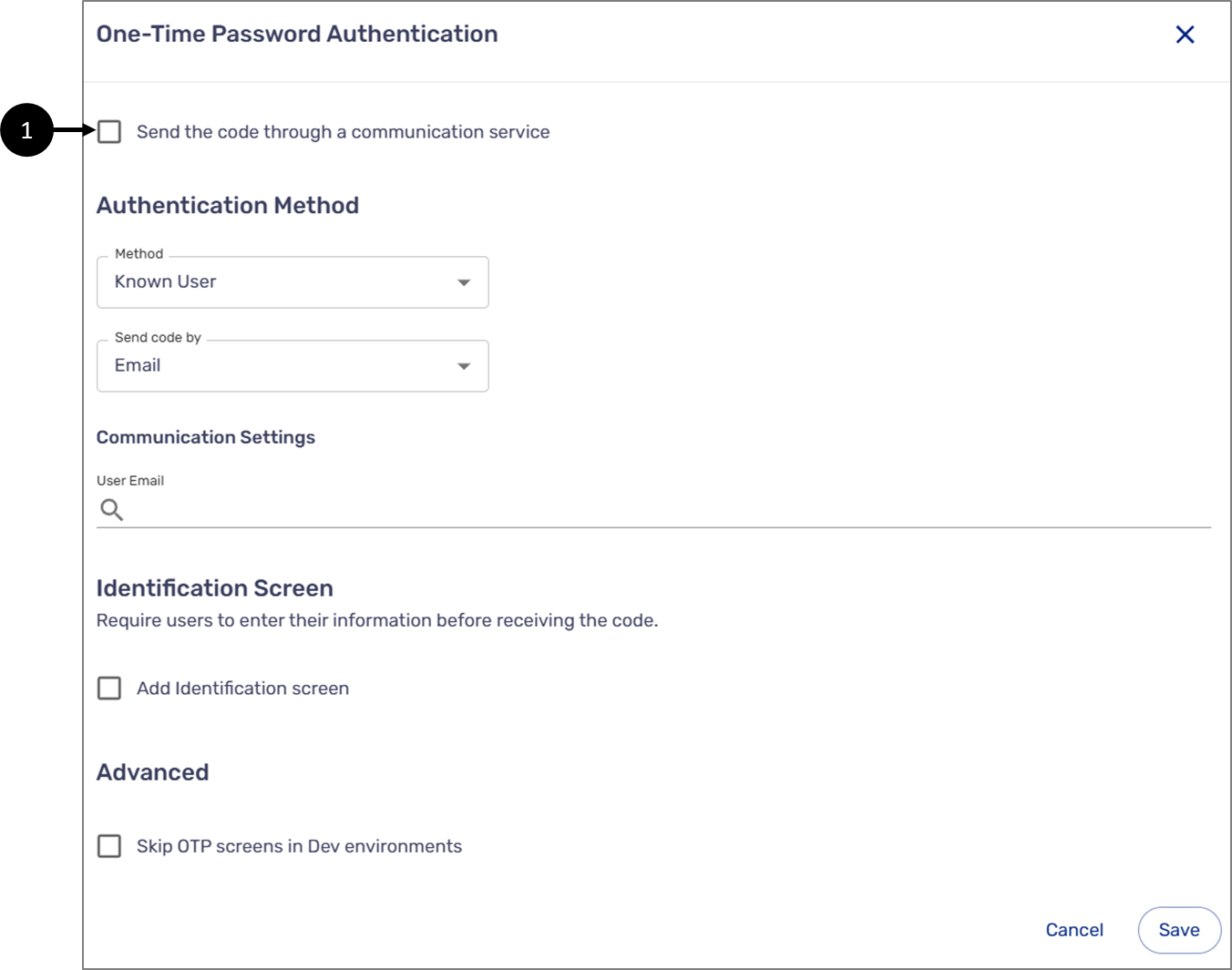
Task: Click the Cancel link
Action: [x=1074, y=930]
